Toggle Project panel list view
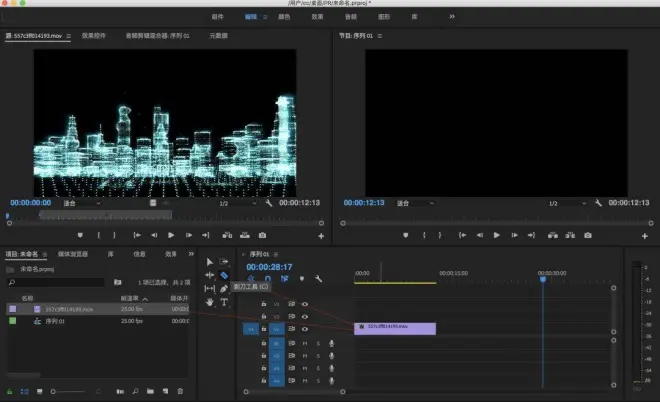Screen dimensions: 660x402 25,391
